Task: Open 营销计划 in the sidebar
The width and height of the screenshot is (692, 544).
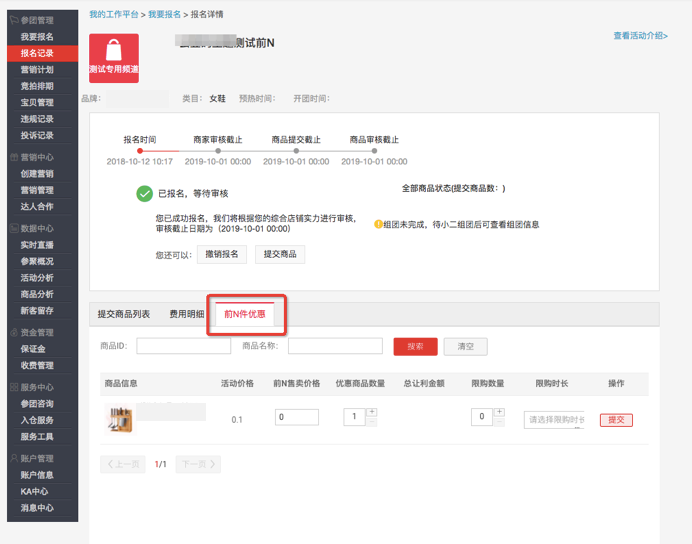Action: pyautogui.click(x=37, y=70)
